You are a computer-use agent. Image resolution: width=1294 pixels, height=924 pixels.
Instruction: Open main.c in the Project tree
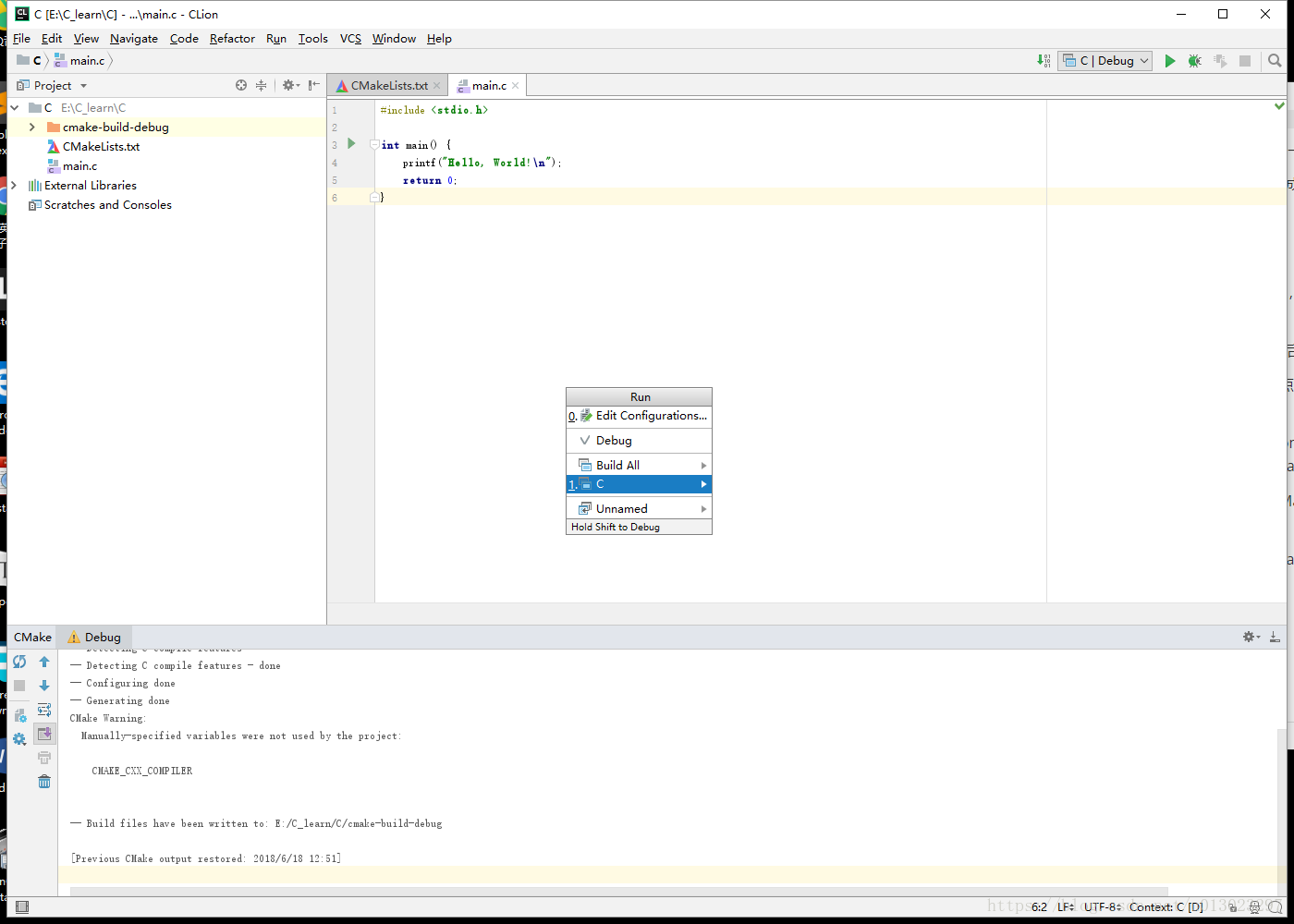(79, 166)
